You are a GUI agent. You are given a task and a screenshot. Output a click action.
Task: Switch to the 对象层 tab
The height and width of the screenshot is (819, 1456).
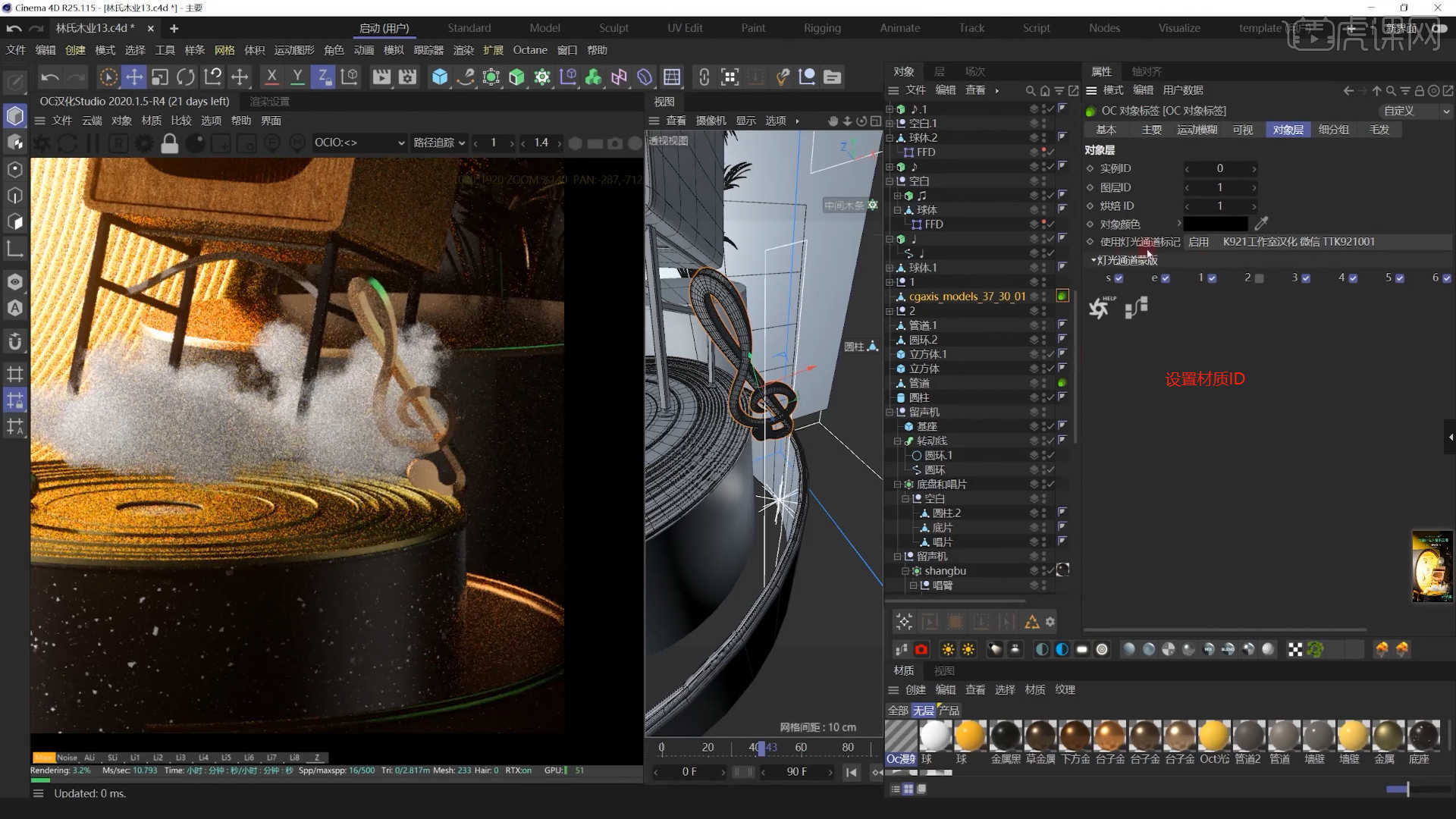pos(1288,130)
